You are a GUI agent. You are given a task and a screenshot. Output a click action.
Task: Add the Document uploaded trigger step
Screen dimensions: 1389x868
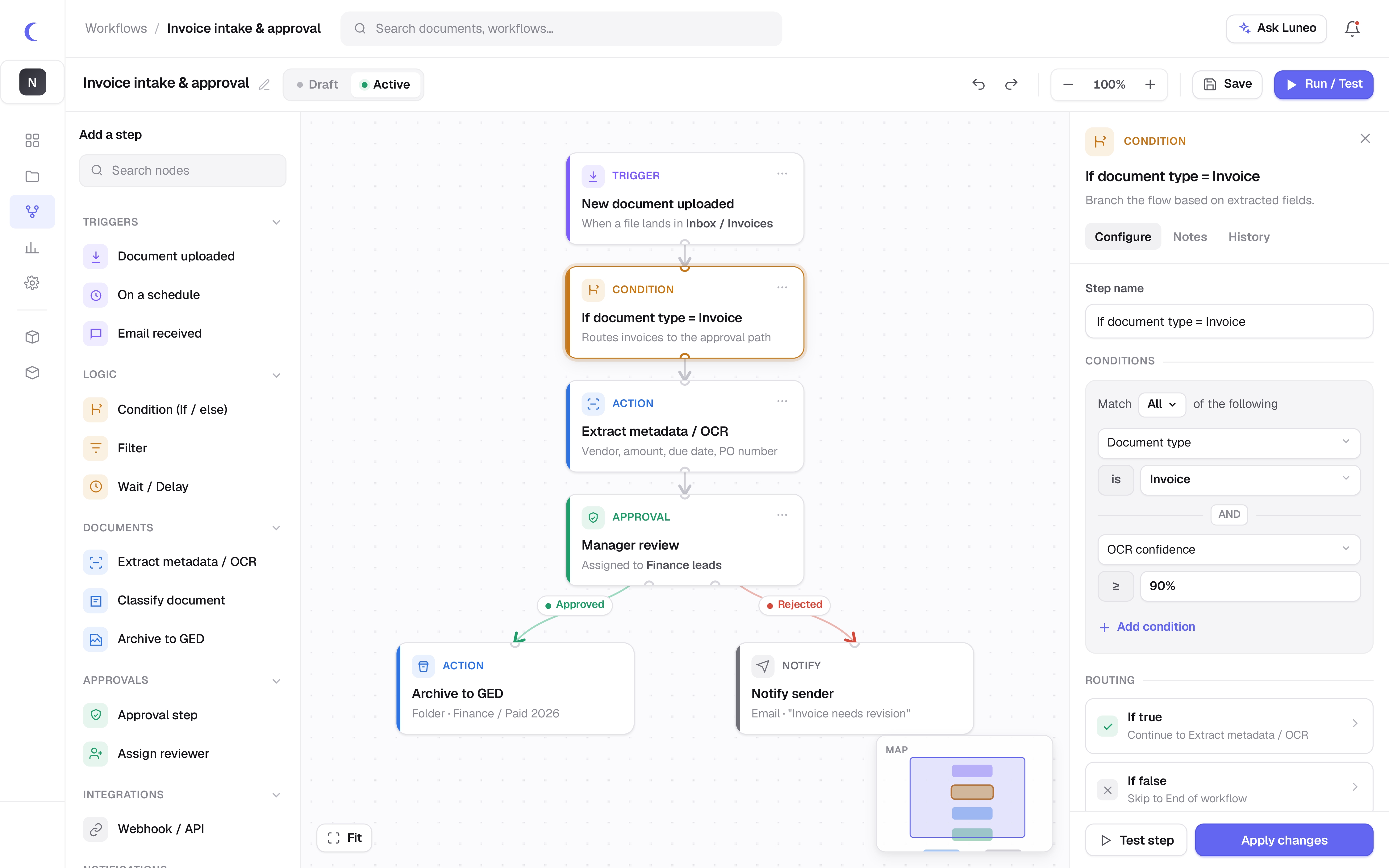point(183,256)
